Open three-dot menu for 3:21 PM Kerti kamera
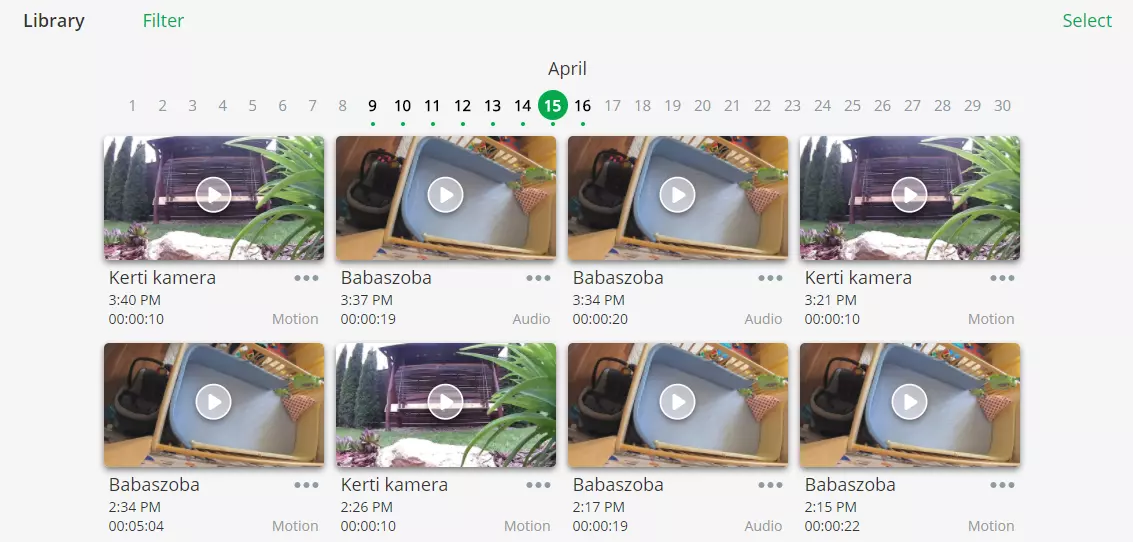Viewport: 1133px width, 542px height. point(1002,278)
